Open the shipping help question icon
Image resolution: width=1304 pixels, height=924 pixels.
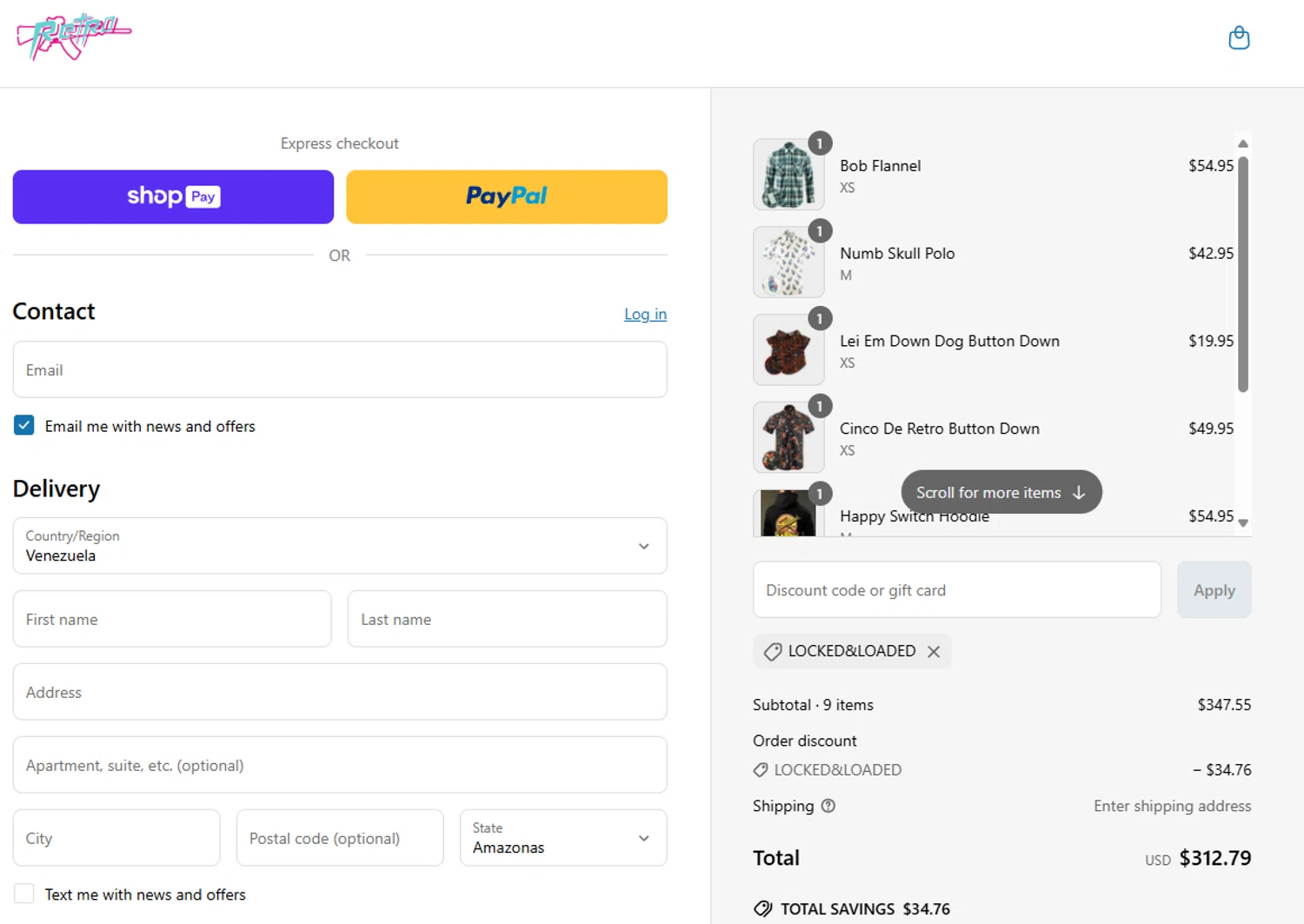point(828,806)
